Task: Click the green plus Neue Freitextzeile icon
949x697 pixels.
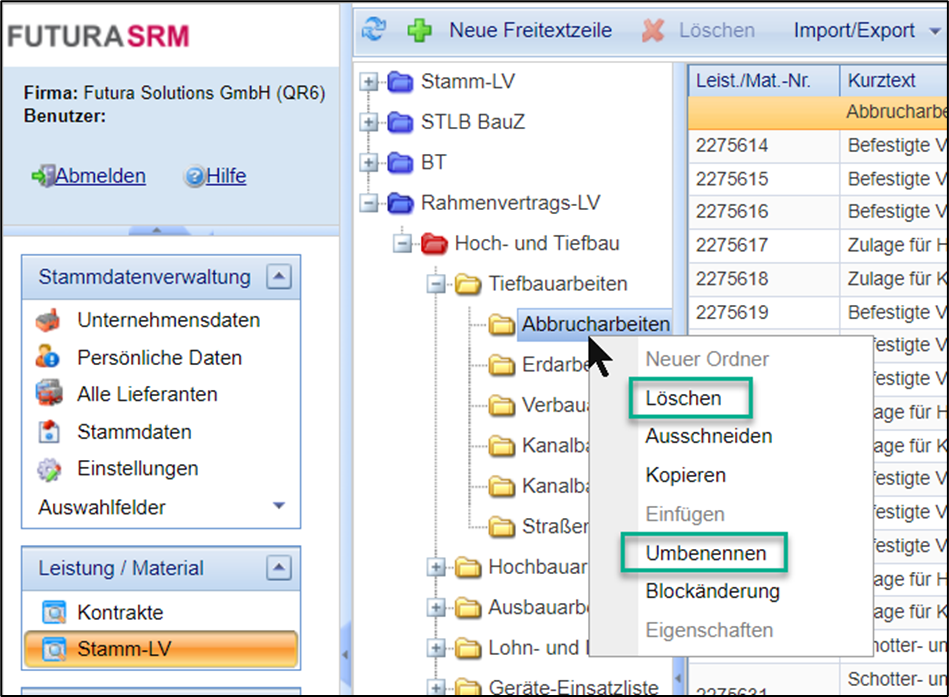Action: click(x=420, y=30)
